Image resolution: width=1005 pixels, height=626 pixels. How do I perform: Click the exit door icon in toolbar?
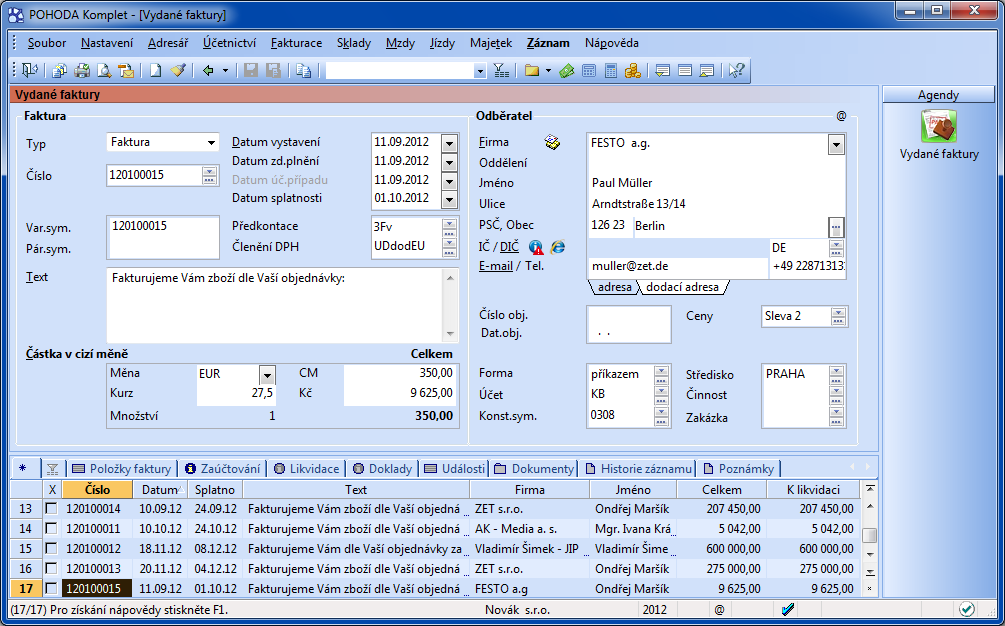point(30,70)
